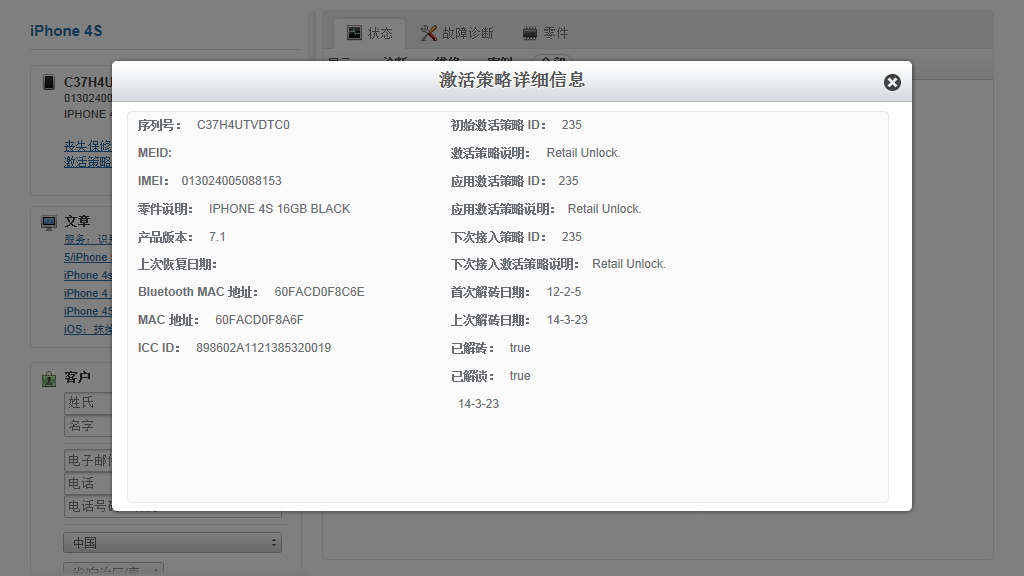Click Retail Unlock. beside 激活策略说明

click(x=583, y=153)
